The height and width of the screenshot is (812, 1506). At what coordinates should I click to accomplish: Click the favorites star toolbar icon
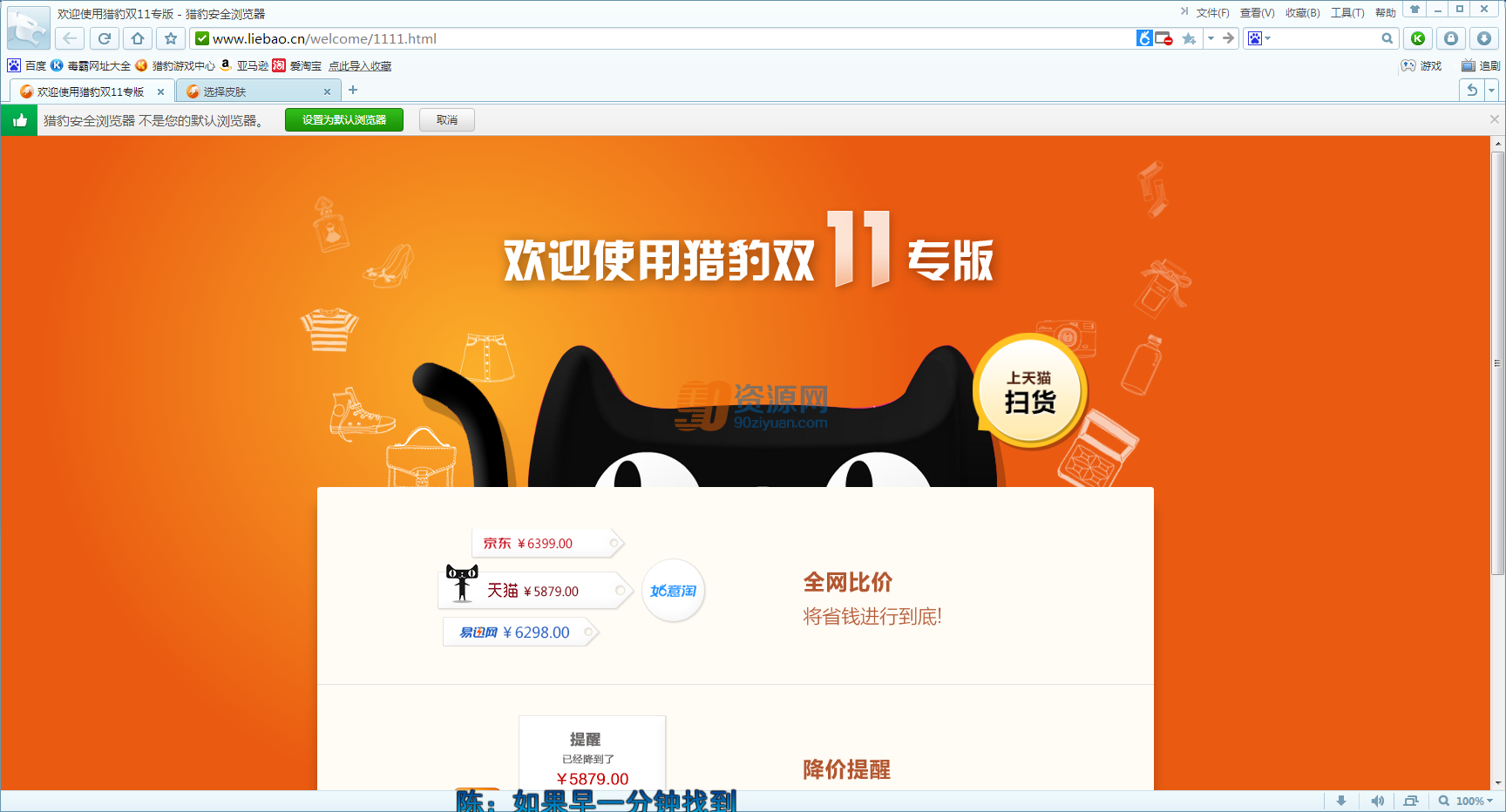pyautogui.click(x=171, y=38)
